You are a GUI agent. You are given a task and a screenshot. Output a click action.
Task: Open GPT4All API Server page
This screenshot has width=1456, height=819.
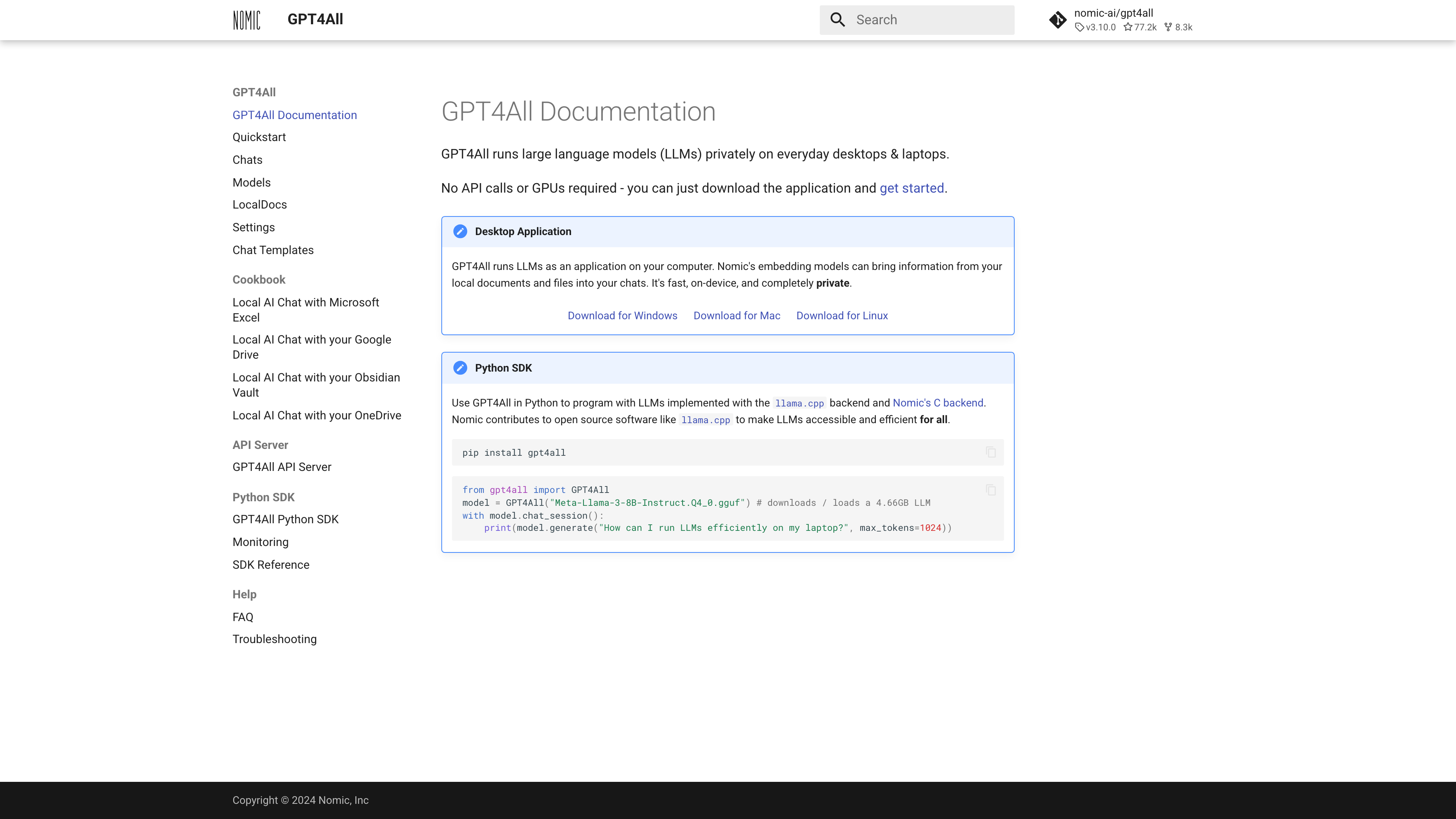point(281,467)
